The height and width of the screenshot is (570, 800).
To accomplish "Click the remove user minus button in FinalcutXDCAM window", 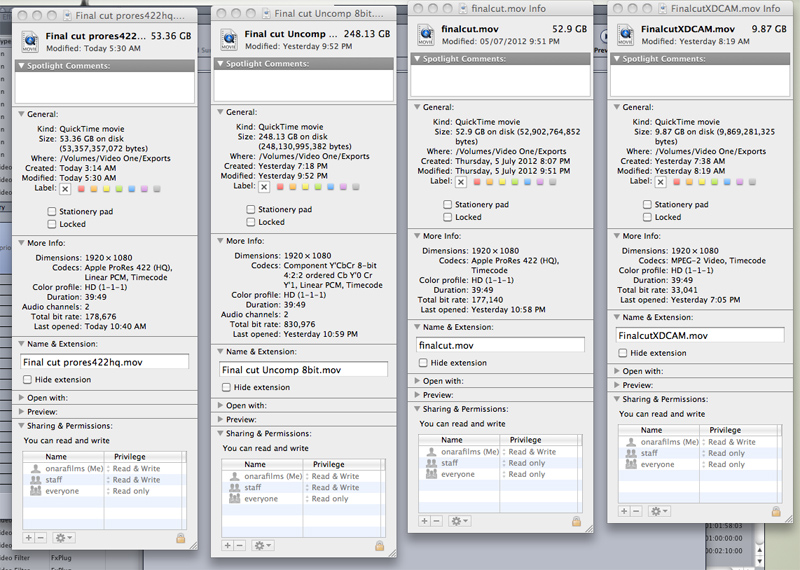I will coord(636,511).
